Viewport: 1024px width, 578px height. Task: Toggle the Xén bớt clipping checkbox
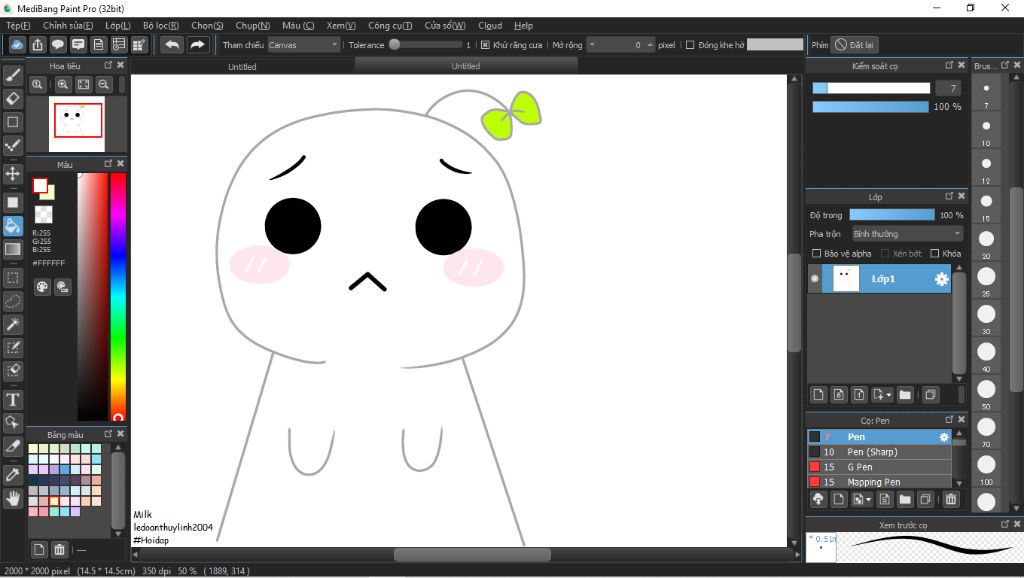(x=885, y=253)
